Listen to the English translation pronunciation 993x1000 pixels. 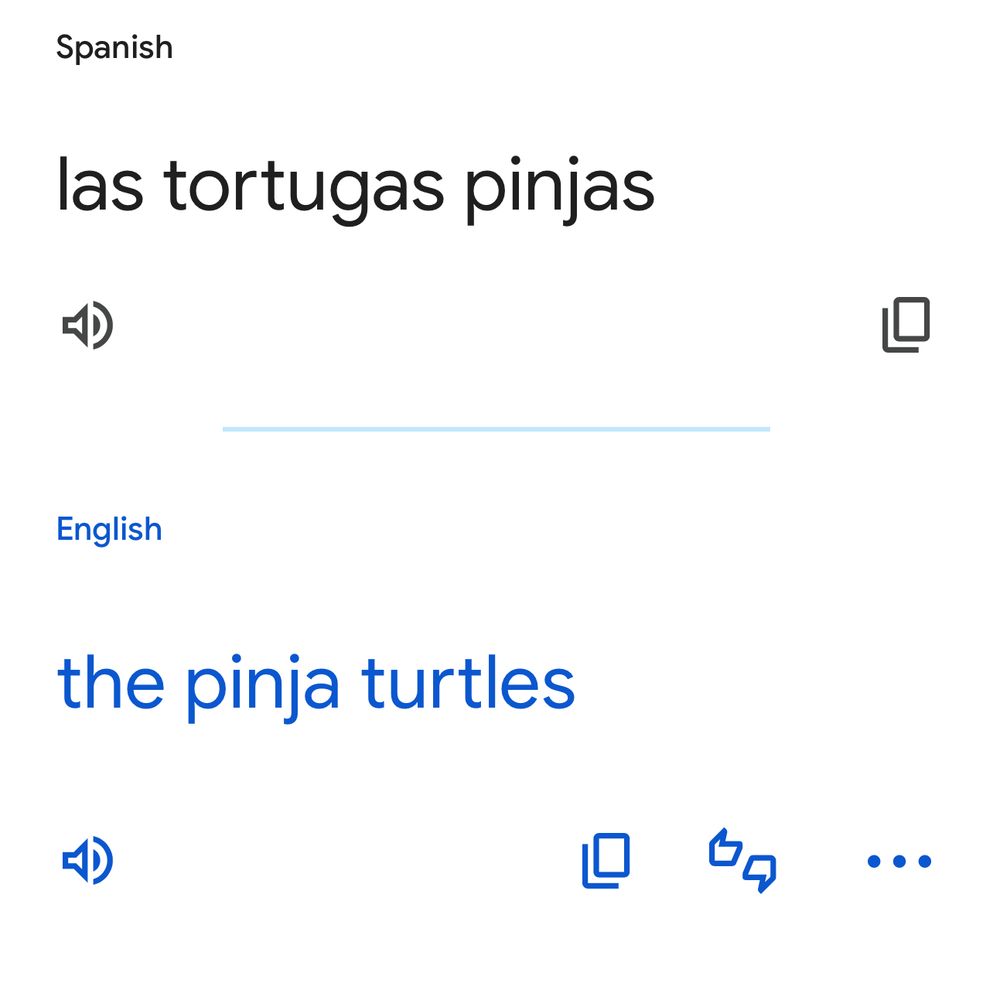88,860
